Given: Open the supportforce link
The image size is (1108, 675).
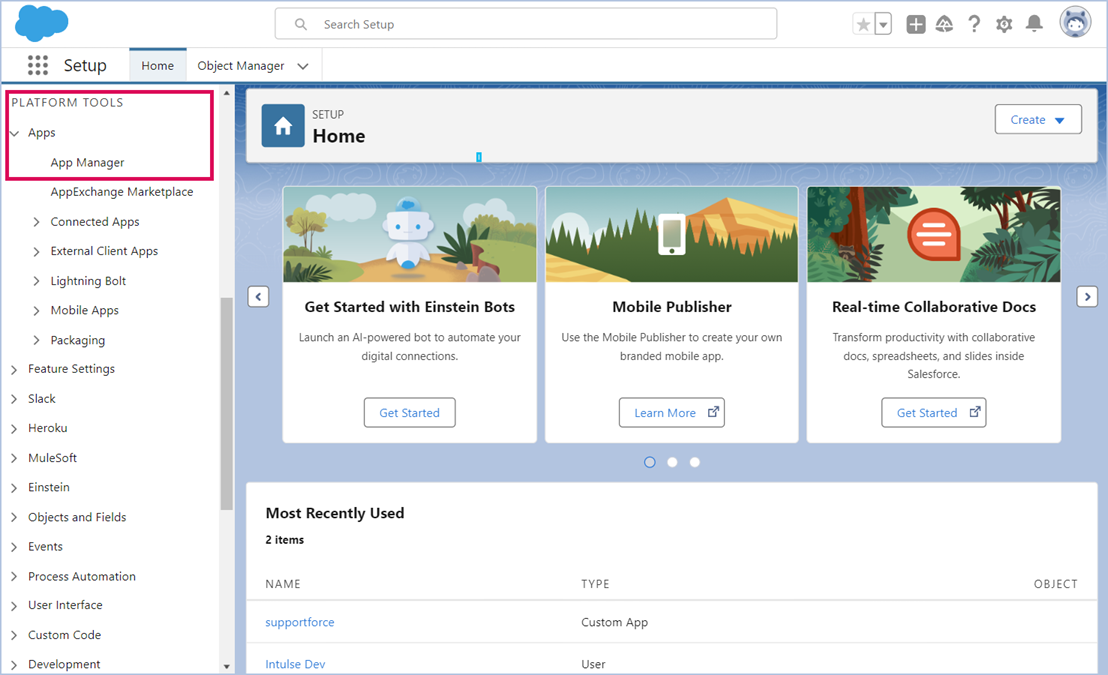Looking at the screenshot, I should (300, 623).
